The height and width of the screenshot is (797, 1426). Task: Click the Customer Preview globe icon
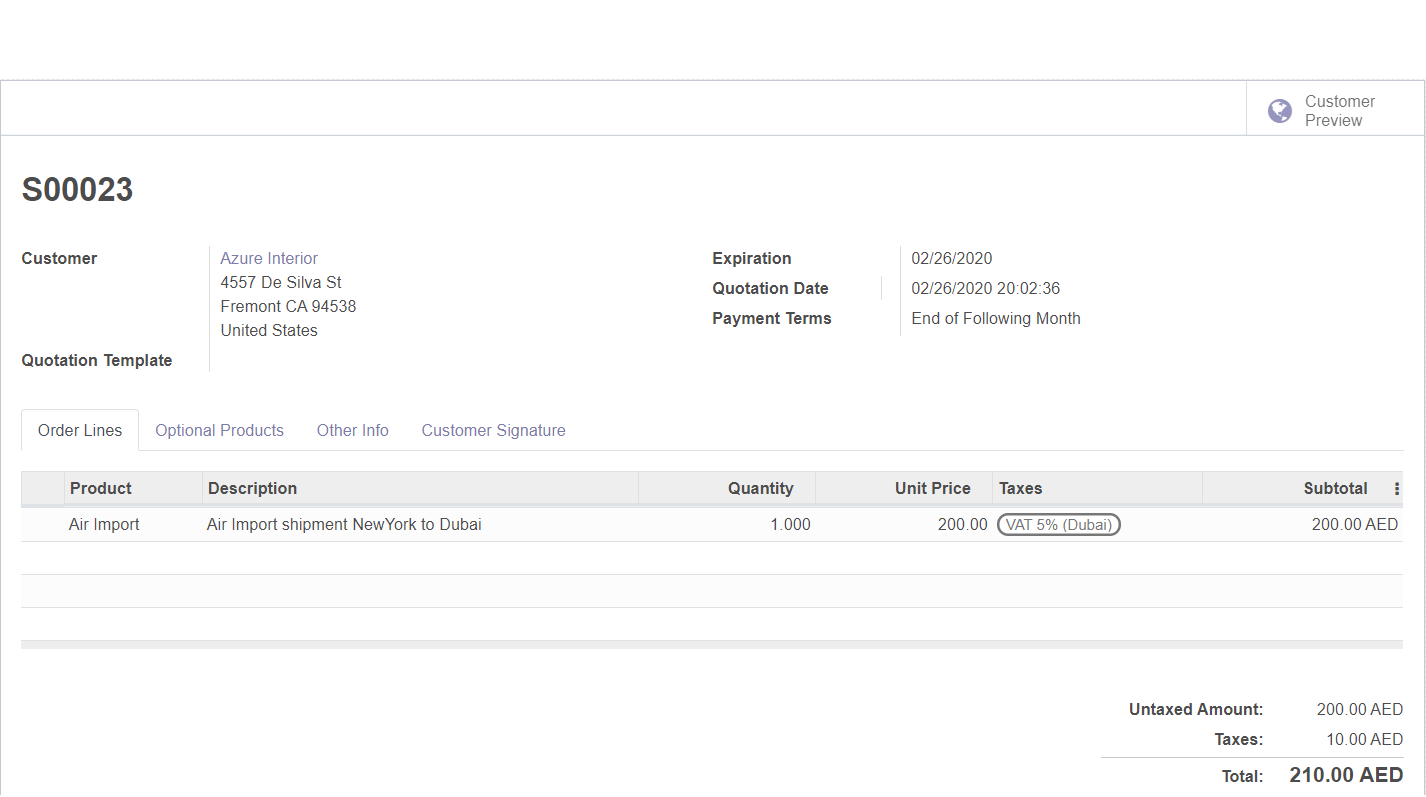[x=1279, y=111]
